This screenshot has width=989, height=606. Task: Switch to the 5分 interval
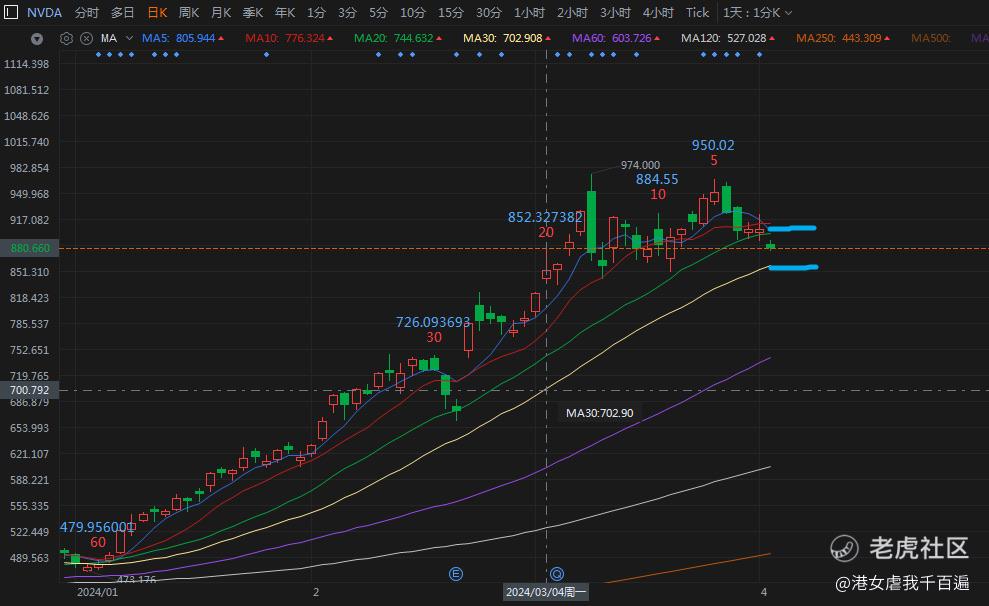(378, 13)
